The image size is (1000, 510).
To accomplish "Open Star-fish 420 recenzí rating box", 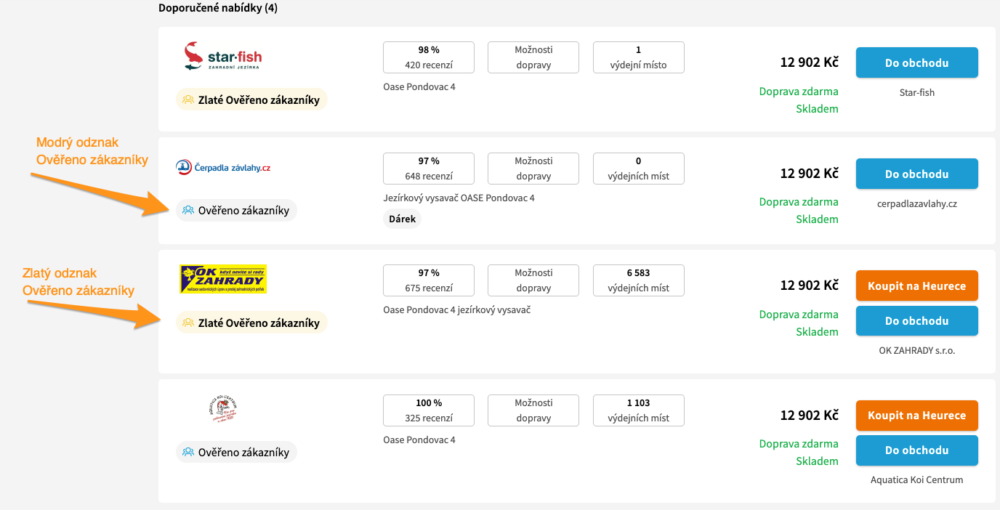I will pyautogui.click(x=428, y=57).
